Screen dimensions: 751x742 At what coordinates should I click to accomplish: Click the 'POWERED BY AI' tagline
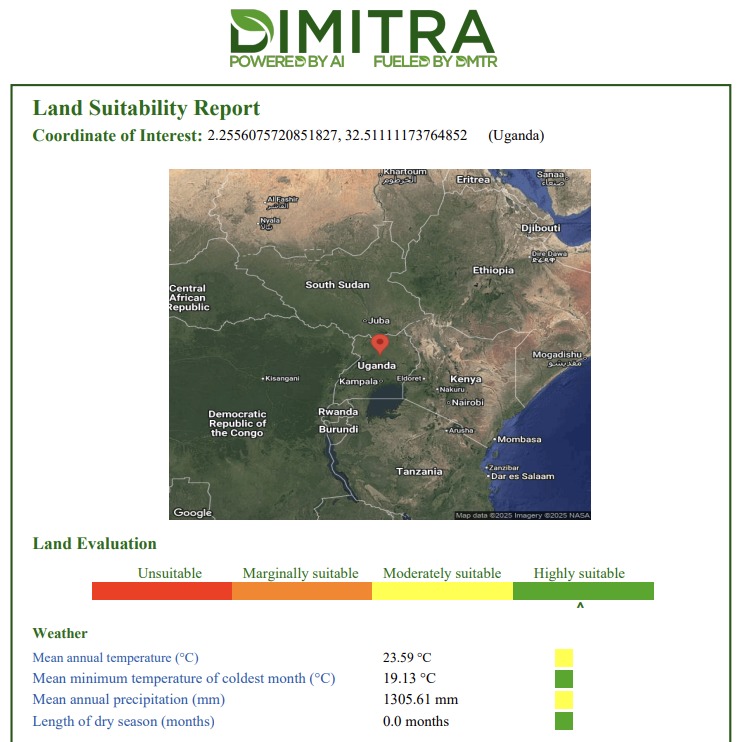point(287,62)
